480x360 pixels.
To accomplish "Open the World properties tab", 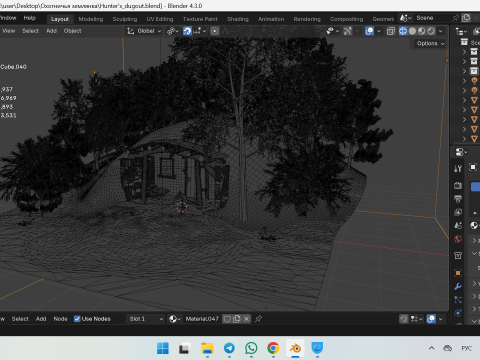I will click(x=458, y=239).
